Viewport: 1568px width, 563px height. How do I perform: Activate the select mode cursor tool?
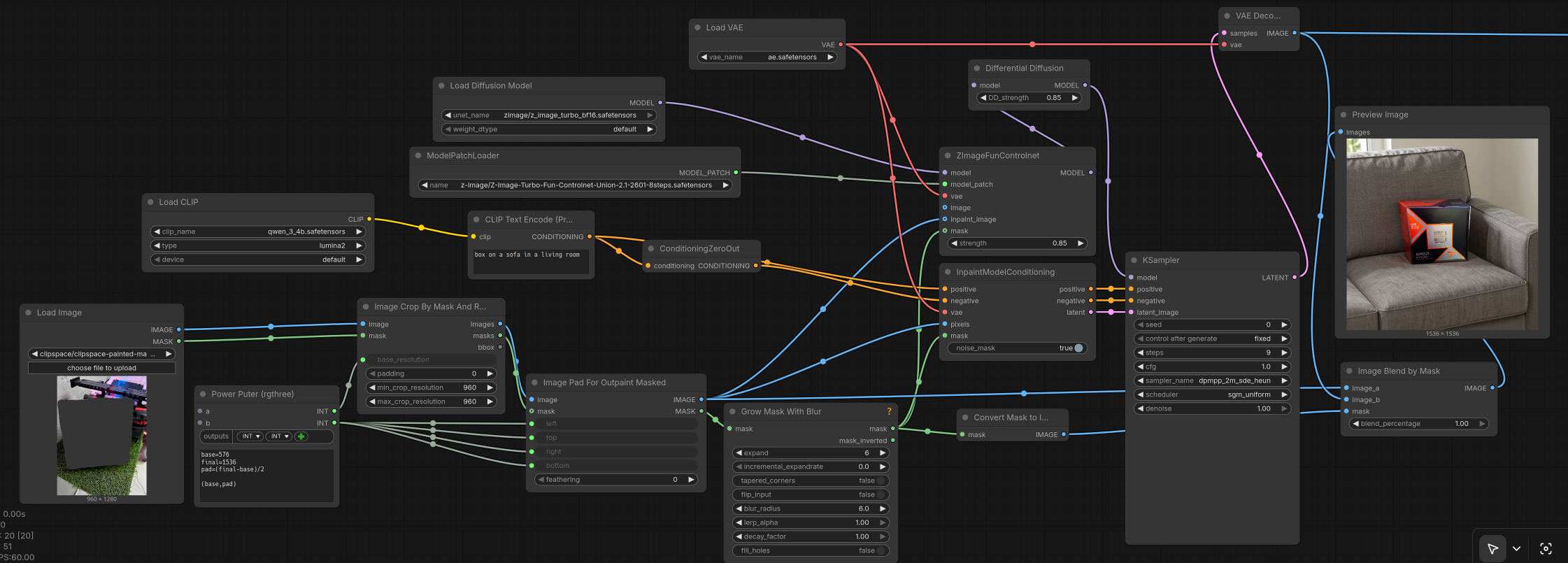1492,549
